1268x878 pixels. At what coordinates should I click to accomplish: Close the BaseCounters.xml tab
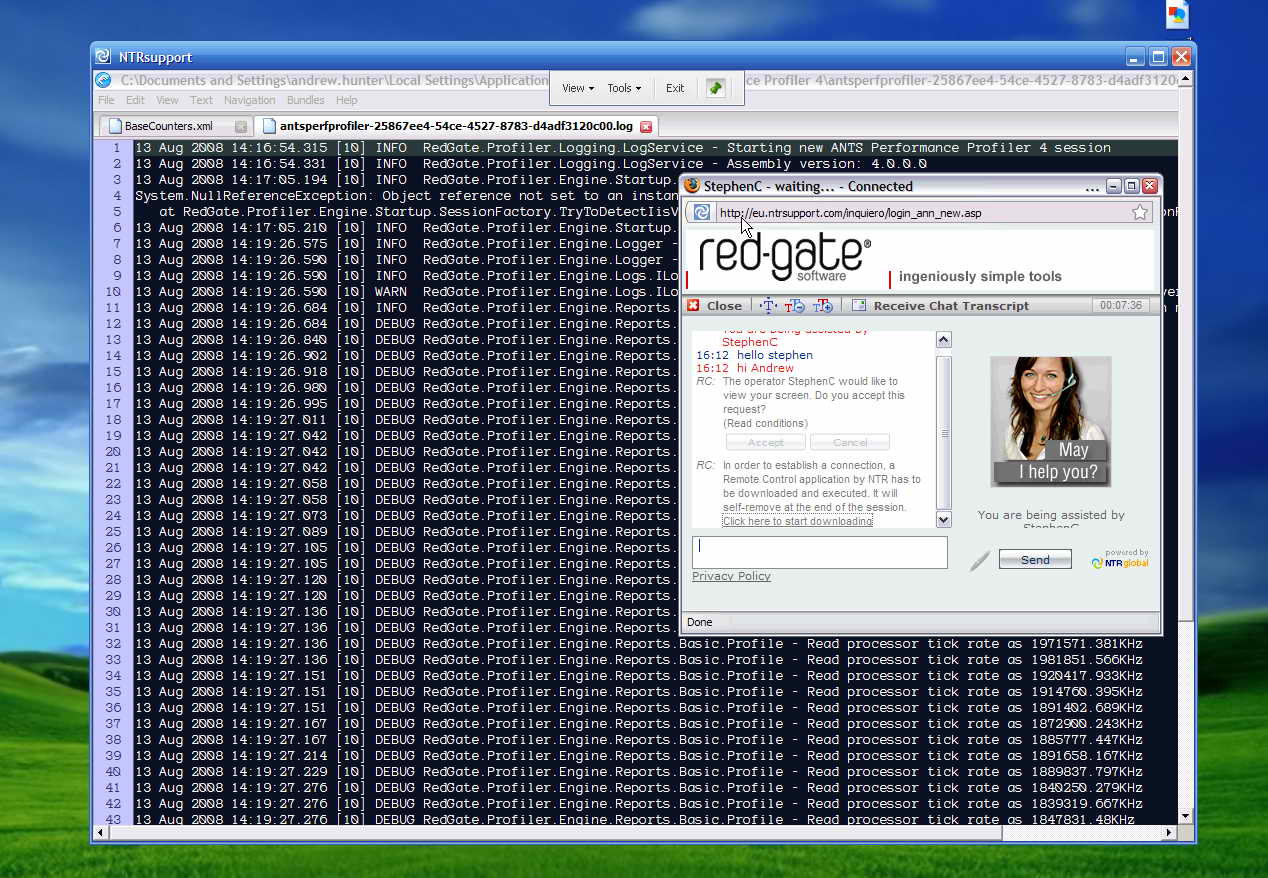[x=241, y=127]
